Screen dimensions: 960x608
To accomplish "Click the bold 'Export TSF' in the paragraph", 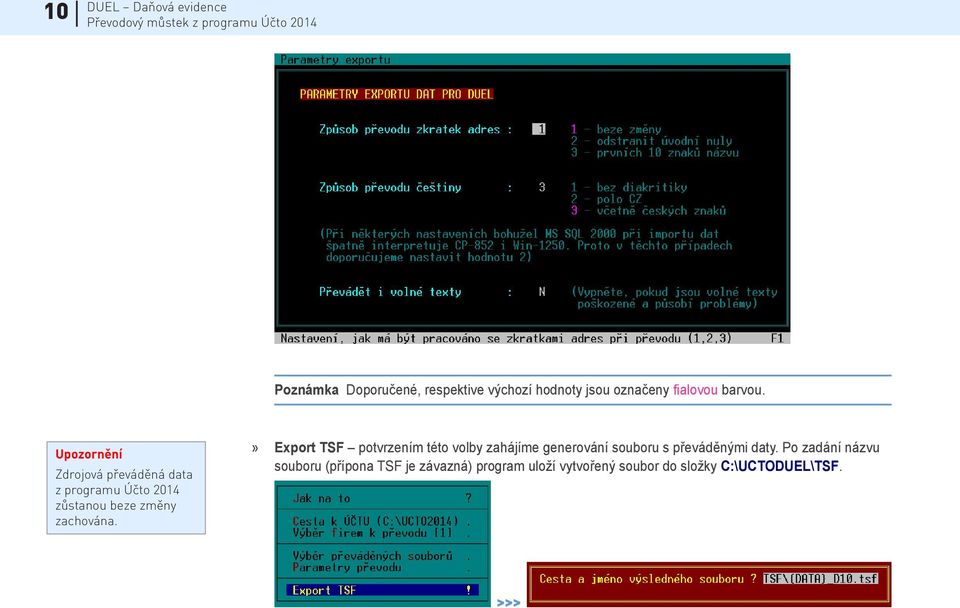I will tap(309, 448).
